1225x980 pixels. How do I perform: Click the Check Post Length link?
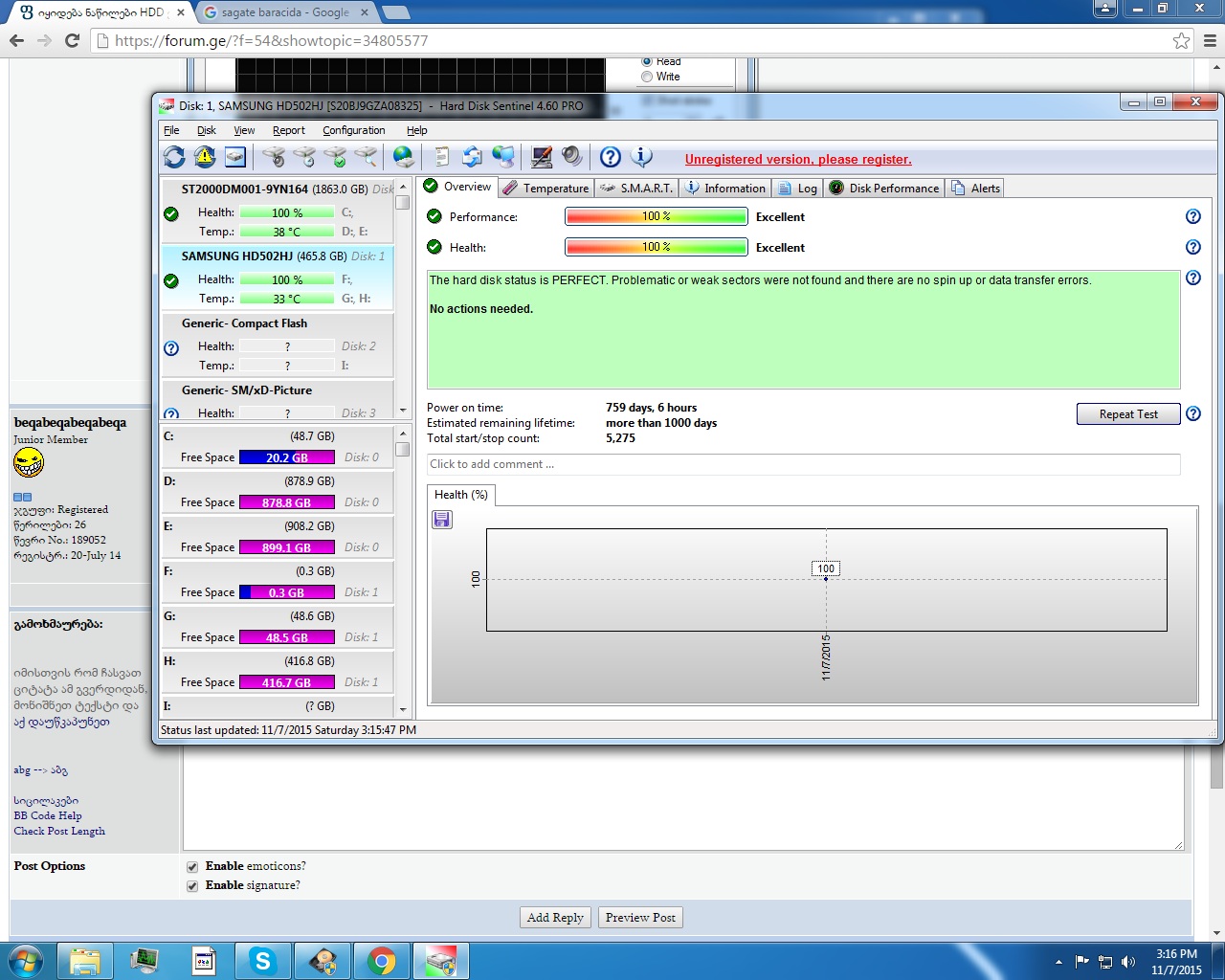tap(59, 831)
